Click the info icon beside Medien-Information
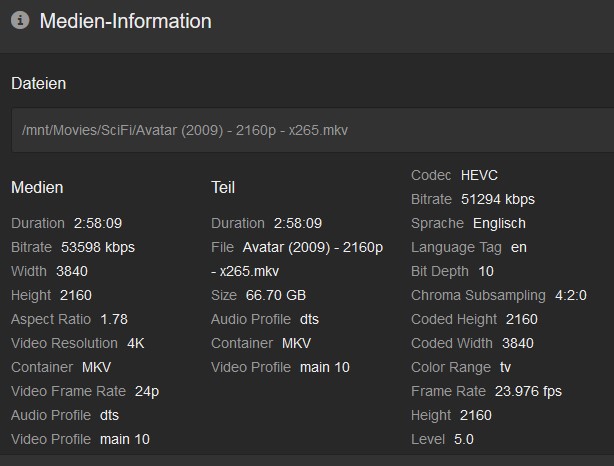This screenshot has height=466, width=614. pos(20,21)
